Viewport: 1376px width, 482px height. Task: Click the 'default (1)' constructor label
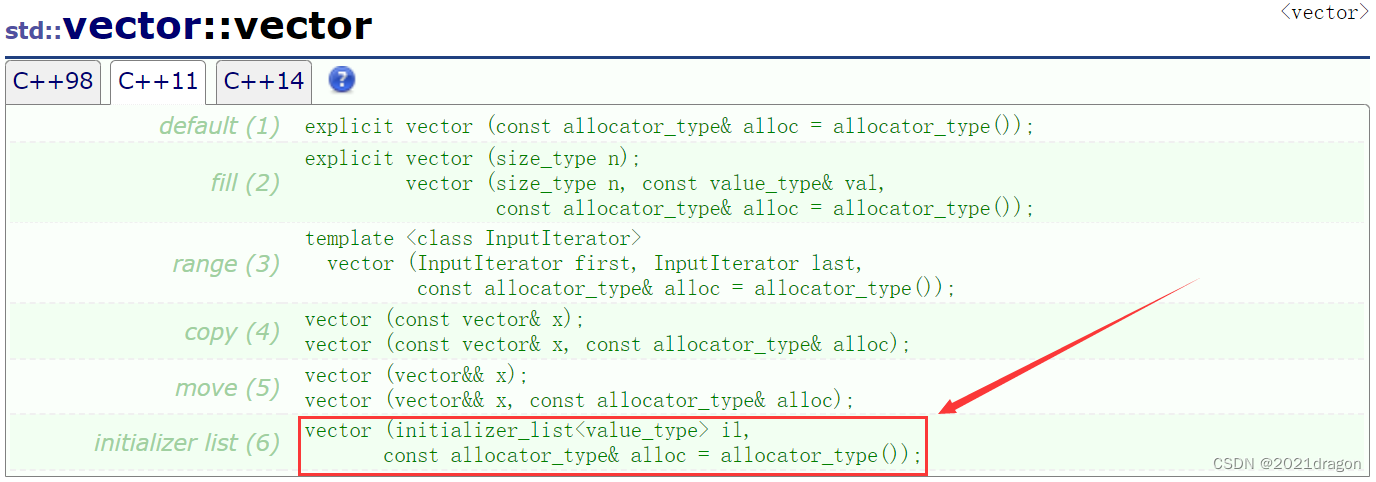click(x=219, y=126)
